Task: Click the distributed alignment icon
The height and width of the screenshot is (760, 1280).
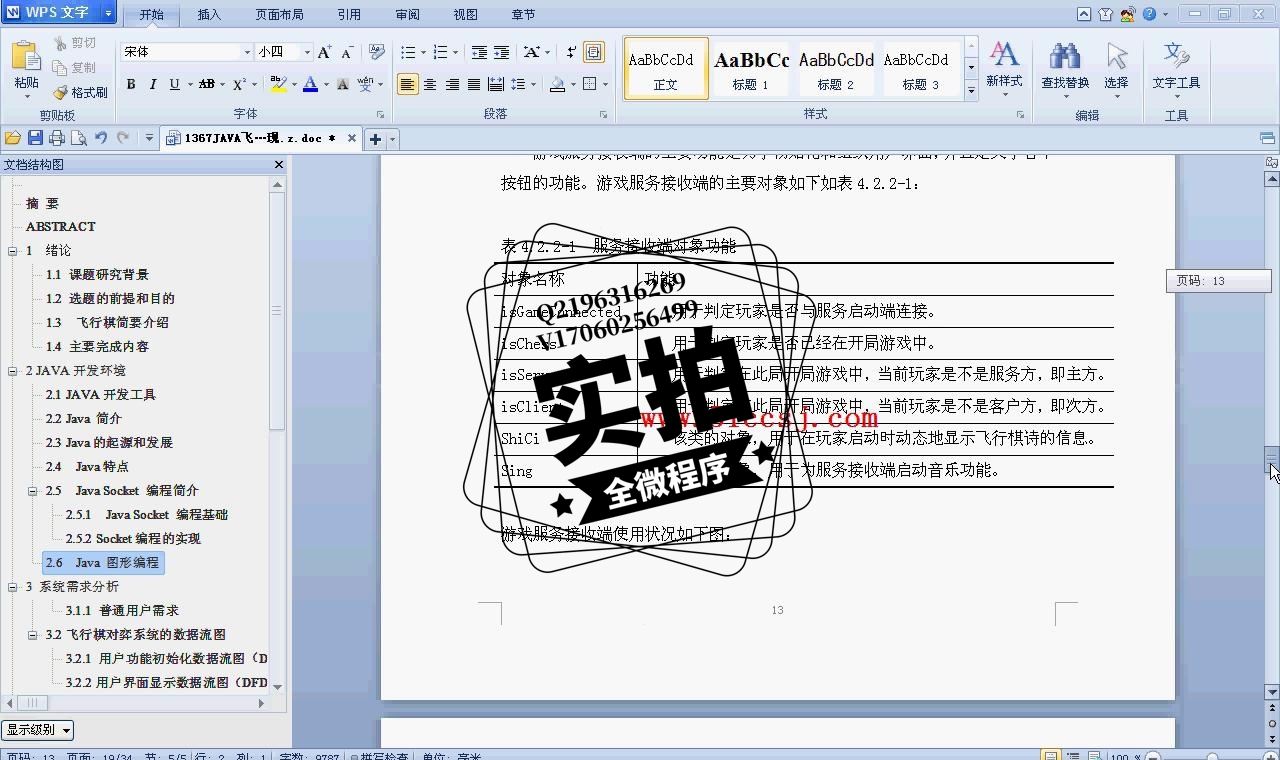Action: tap(496, 85)
